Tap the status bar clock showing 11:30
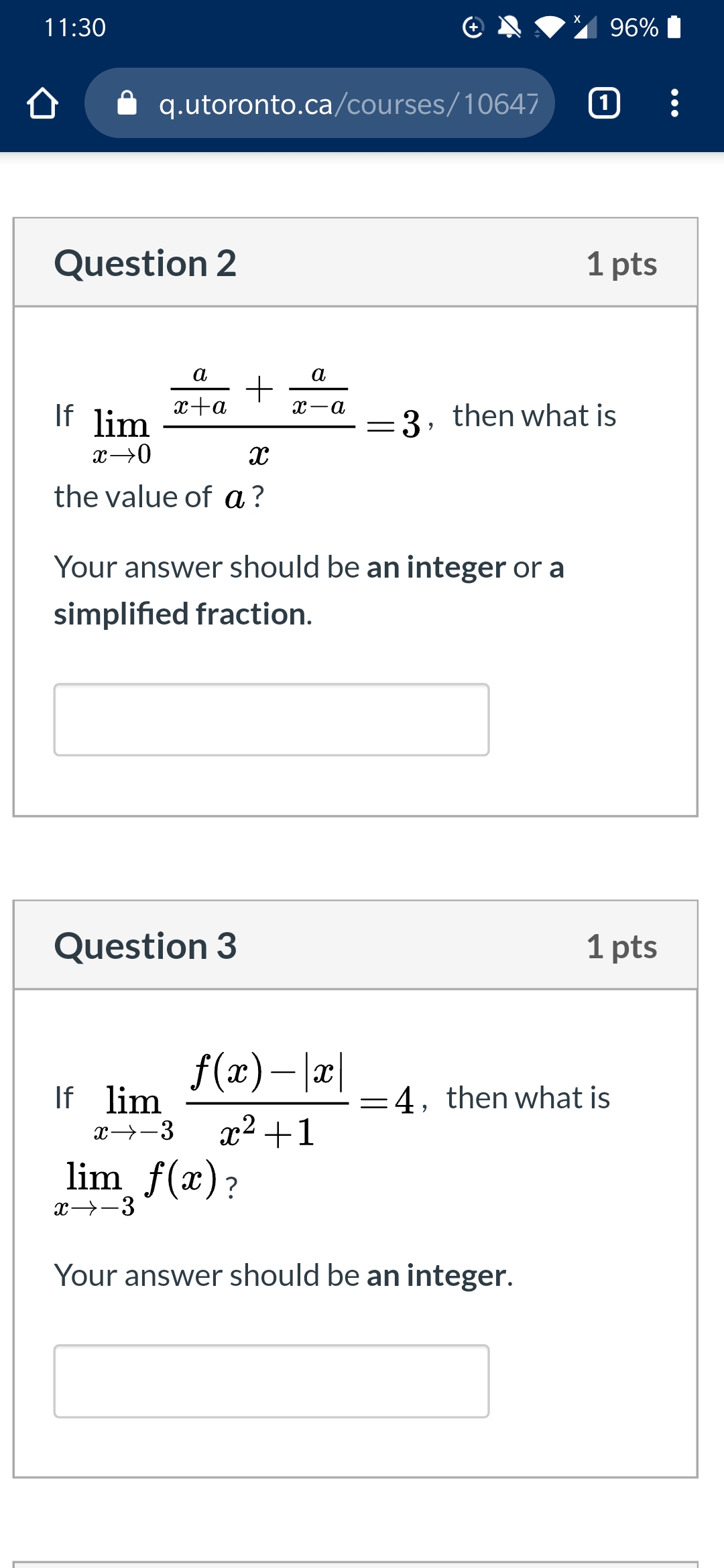Image resolution: width=724 pixels, height=1568 pixels. (x=74, y=27)
